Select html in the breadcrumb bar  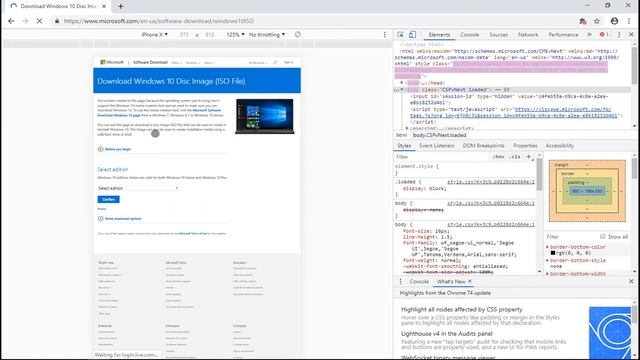tap(402, 135)
